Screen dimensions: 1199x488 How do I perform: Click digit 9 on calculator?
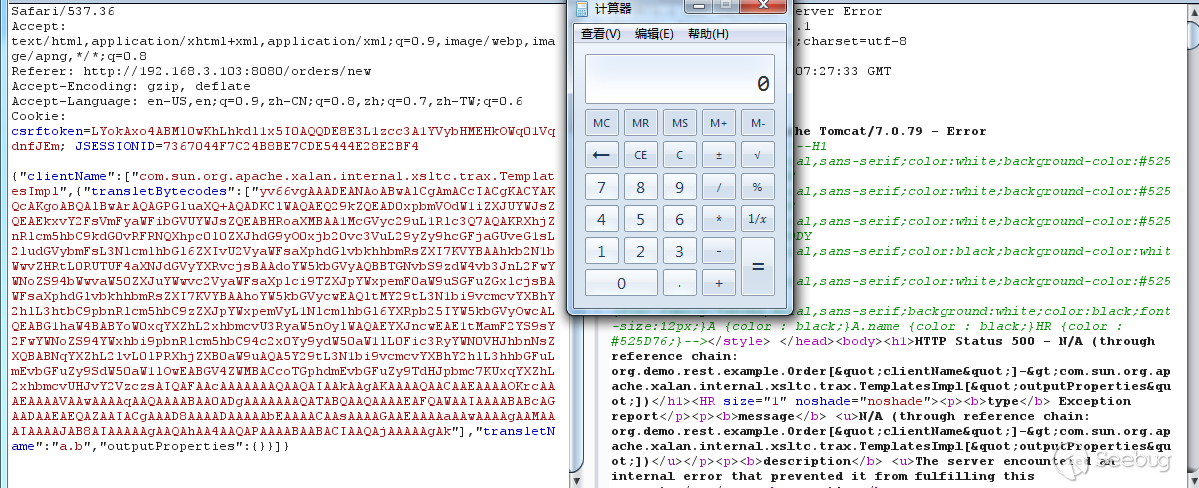pos(680,187)
